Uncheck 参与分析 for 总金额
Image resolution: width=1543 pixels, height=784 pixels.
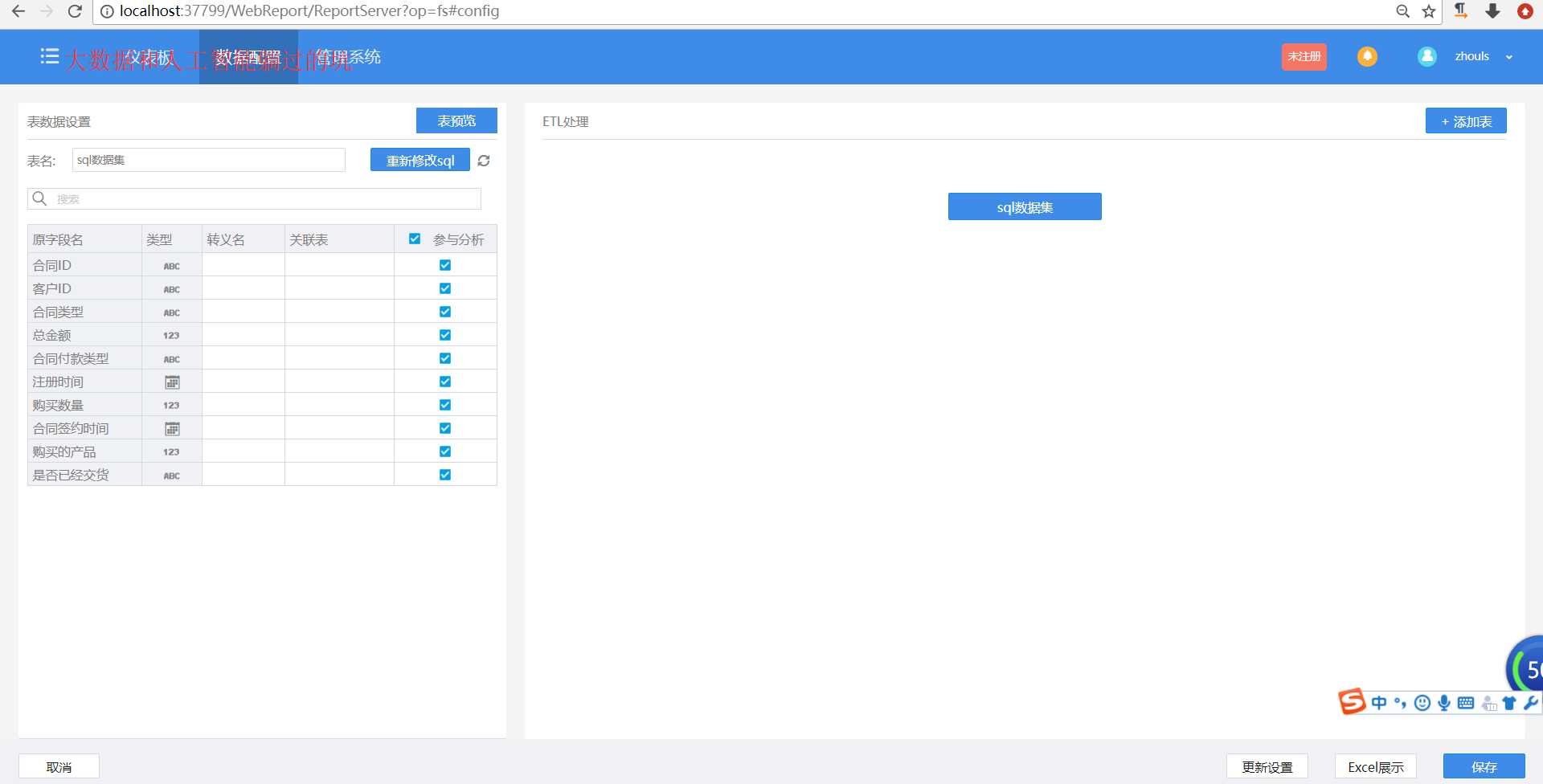(x=445, y=335)
